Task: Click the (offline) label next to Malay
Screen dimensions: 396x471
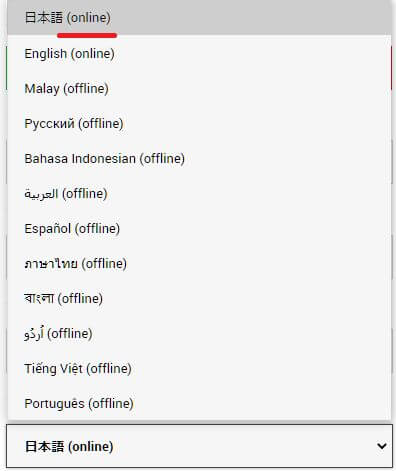Action: [86, 89]
